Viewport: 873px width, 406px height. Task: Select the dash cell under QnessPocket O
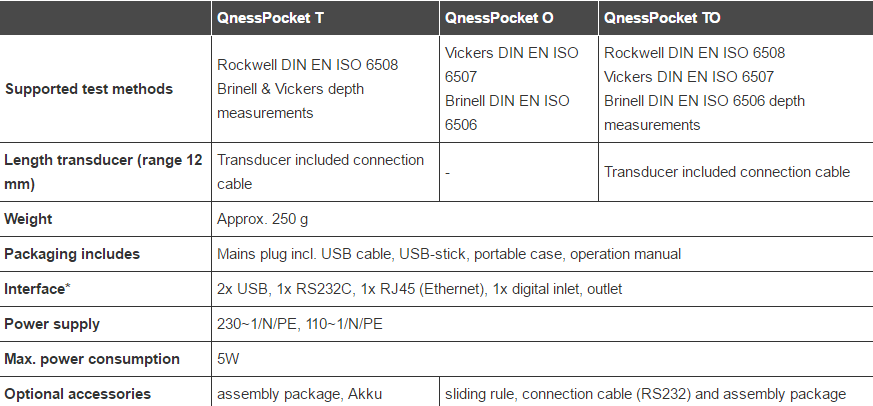448,172
